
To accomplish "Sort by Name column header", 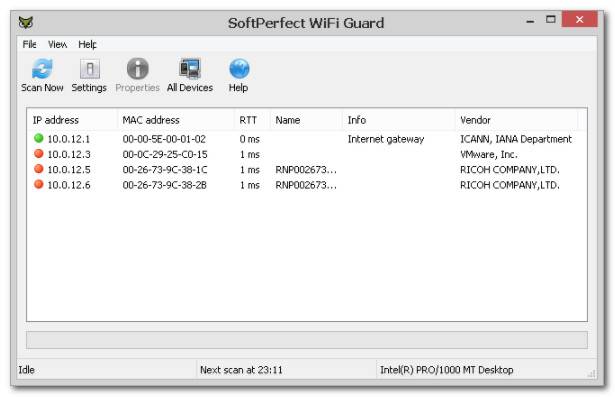I will tap(306, 120).
